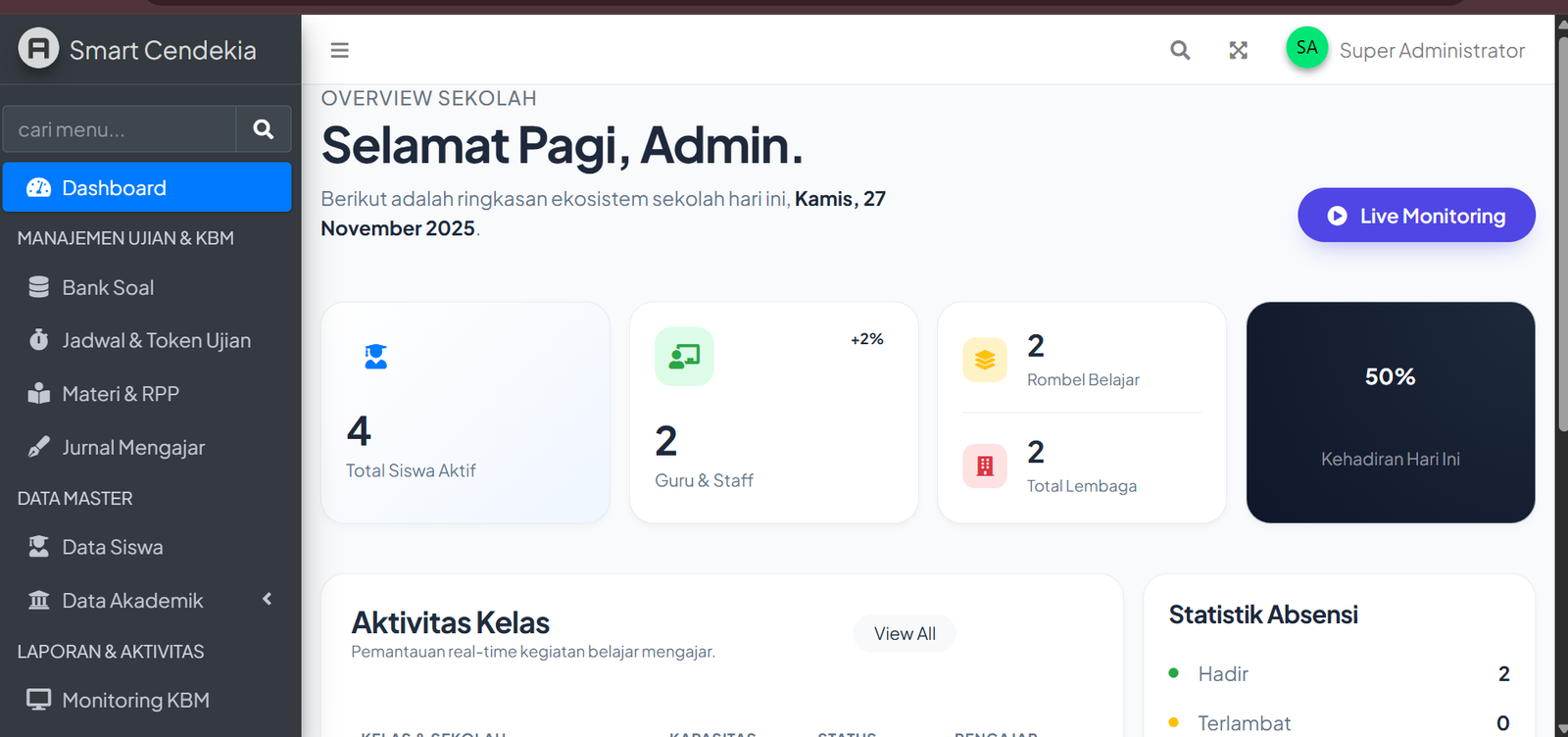Click the student icon on Total Siswa card

(x=375, y=357)
